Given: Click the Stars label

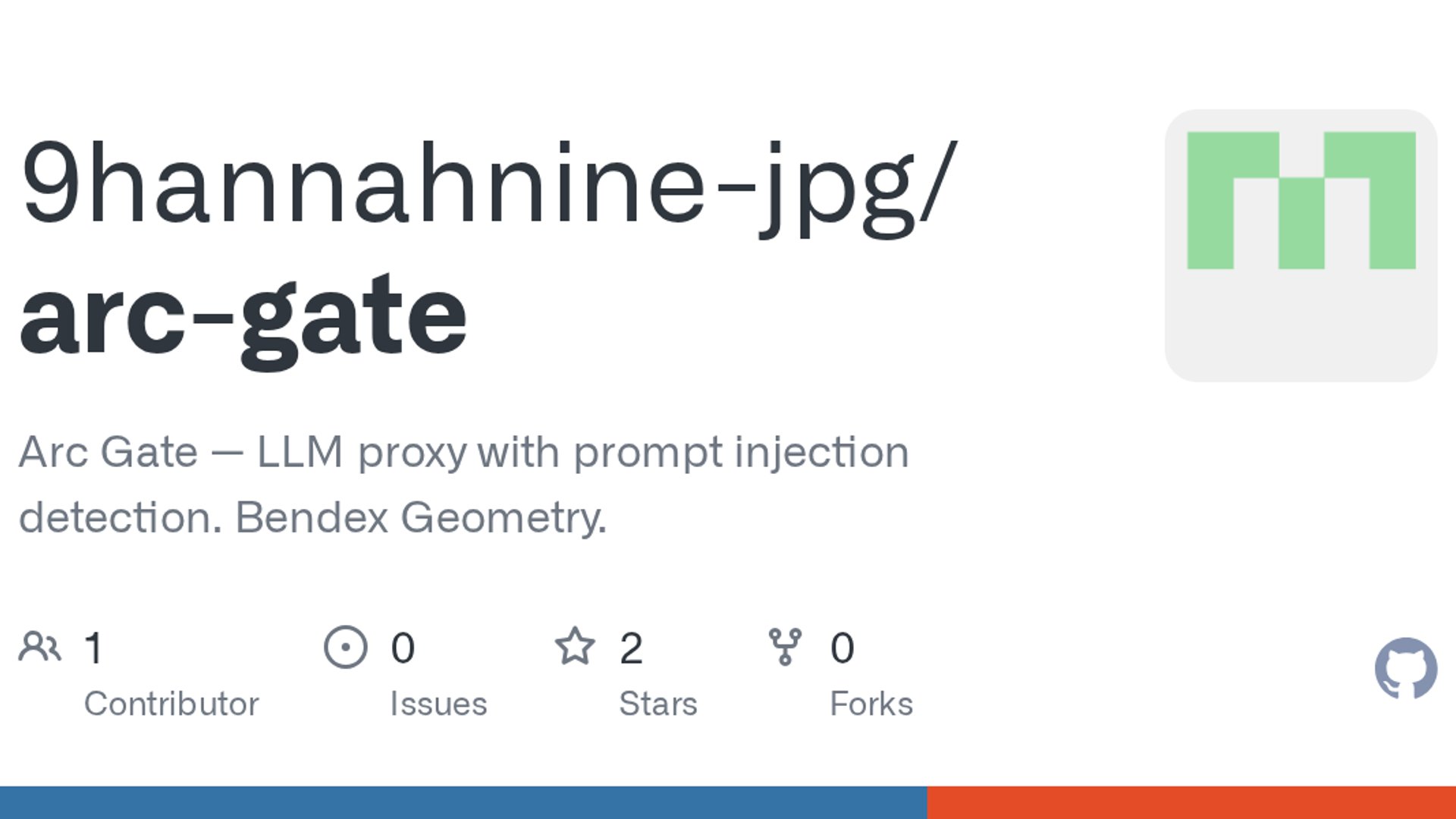Looking at the screenshot, I should tap(657, 704).
